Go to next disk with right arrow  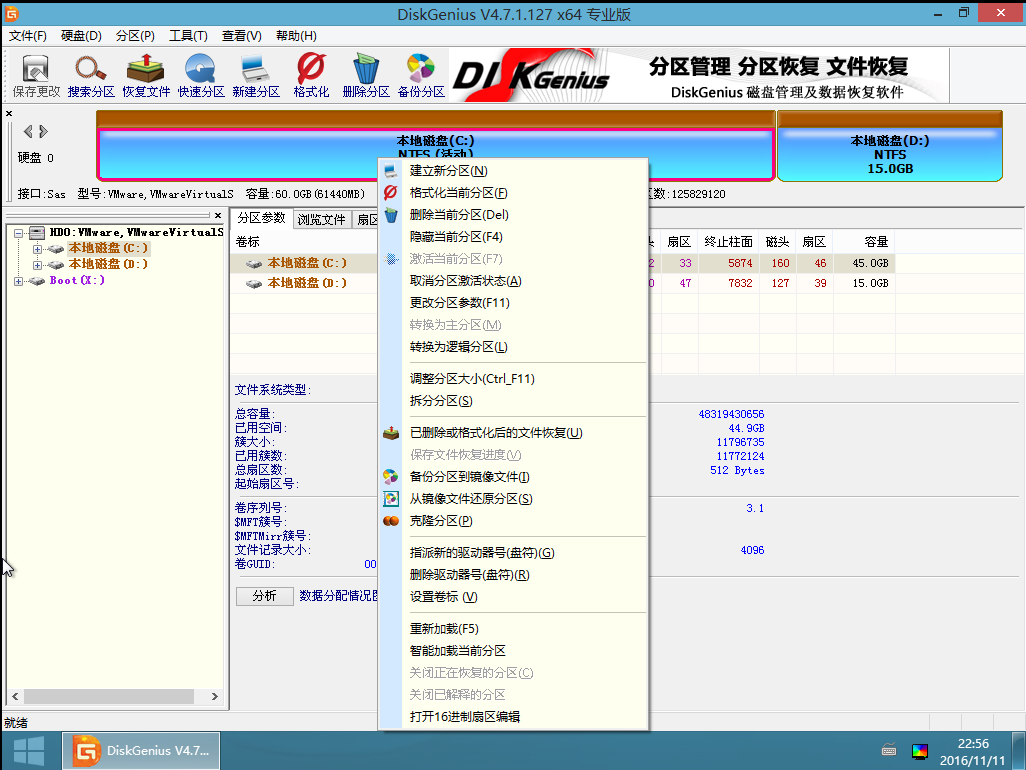pos(43,131)
